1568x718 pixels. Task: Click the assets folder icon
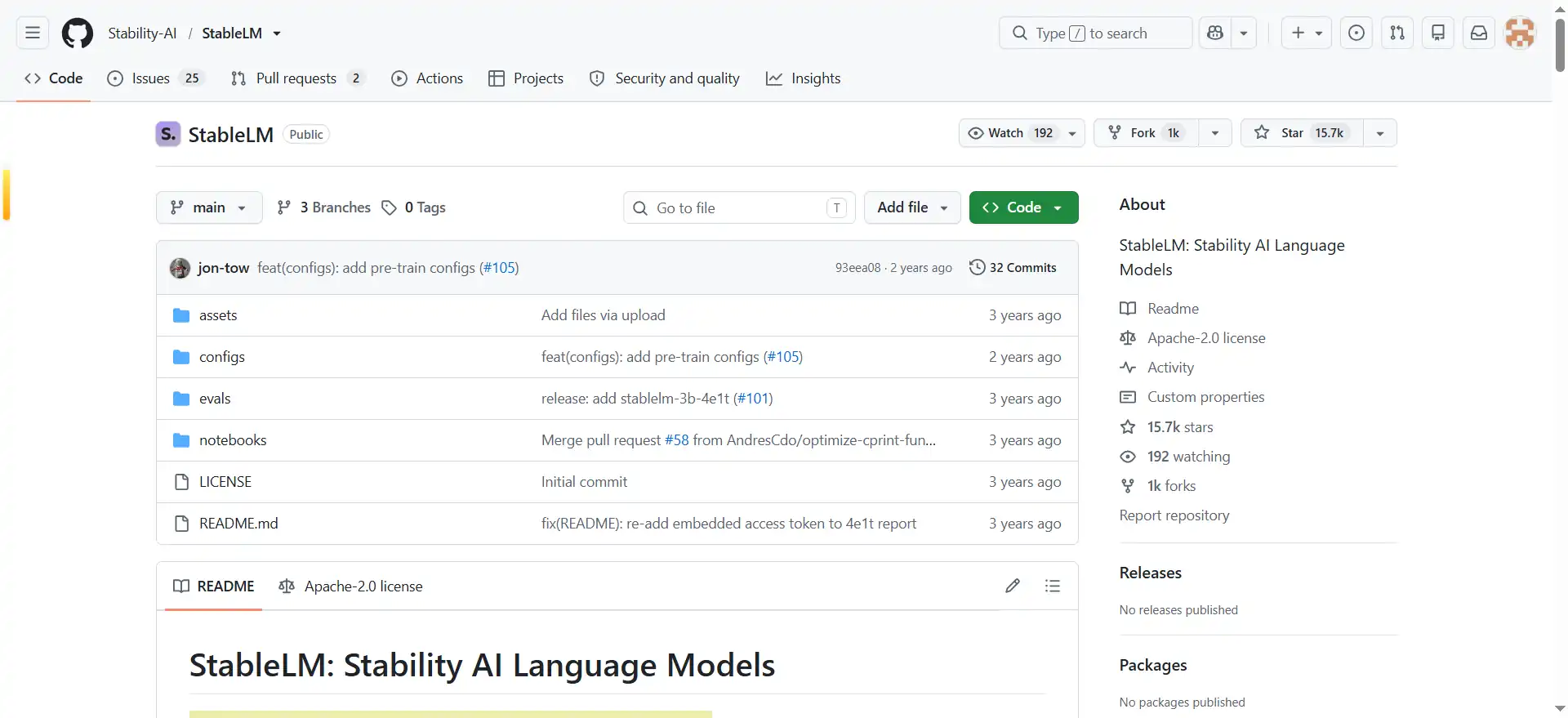click(x=181, y=315)
